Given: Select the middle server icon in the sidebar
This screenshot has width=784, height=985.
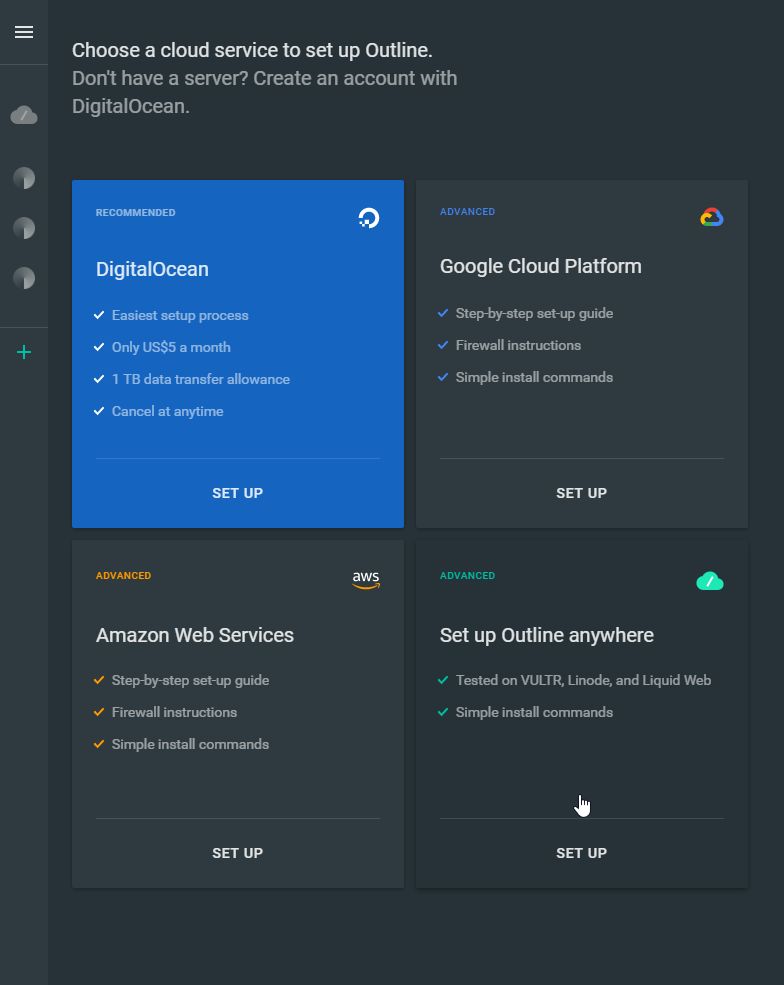Looking at the screenshot, I should (x=24, y=228).
